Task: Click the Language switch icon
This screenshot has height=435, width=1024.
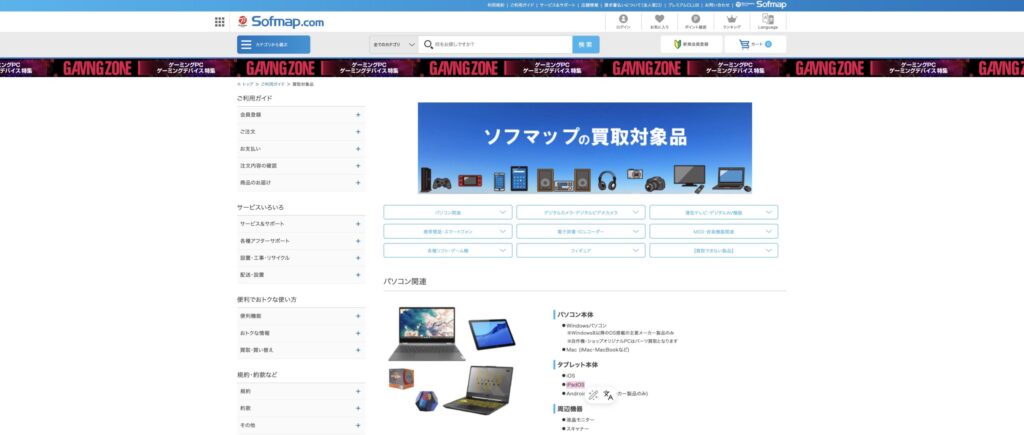Action: pos(767,21)
